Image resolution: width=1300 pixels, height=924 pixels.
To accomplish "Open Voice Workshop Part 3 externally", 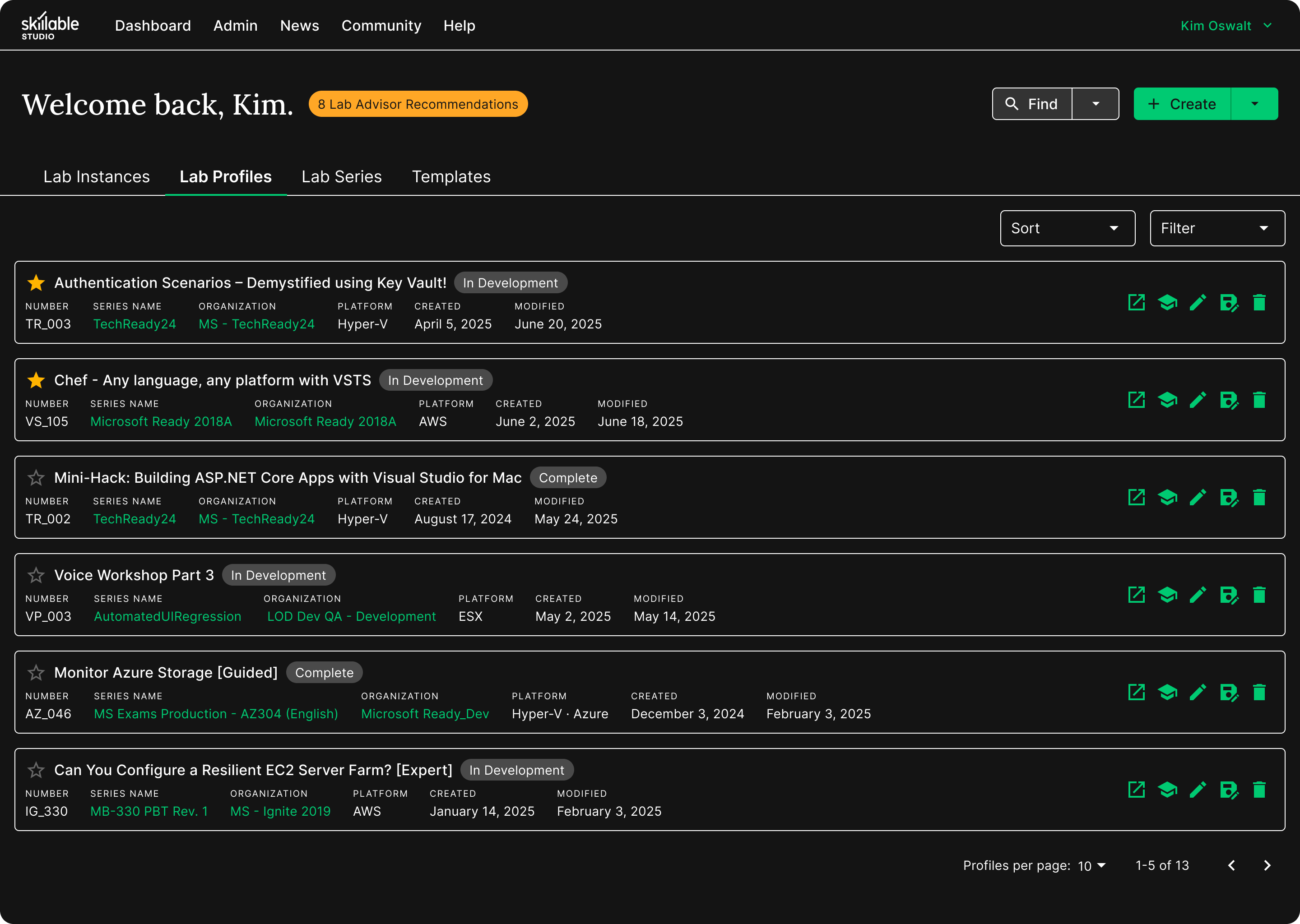I will point(1137,595).
